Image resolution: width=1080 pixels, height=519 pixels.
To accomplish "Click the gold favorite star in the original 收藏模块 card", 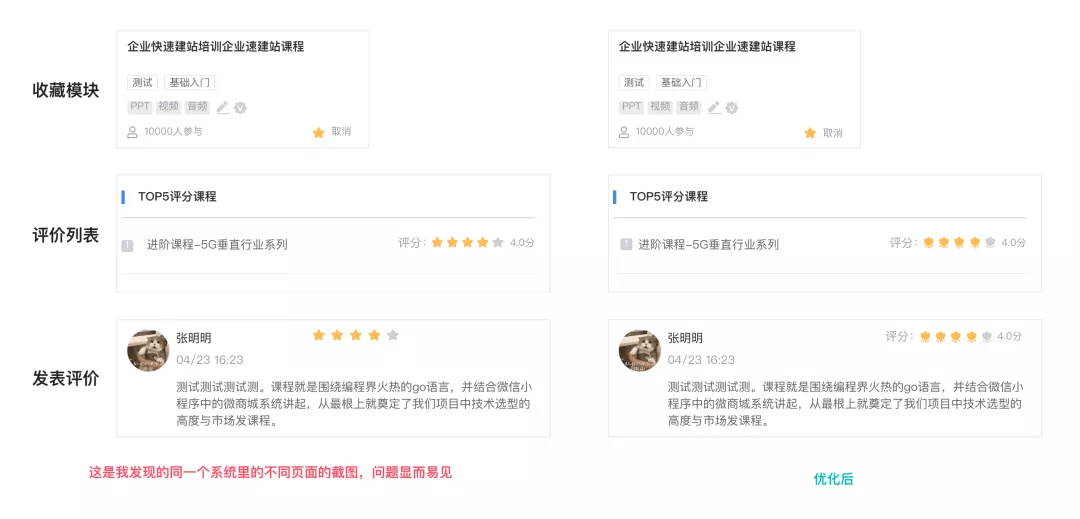I will click(318, 132).
